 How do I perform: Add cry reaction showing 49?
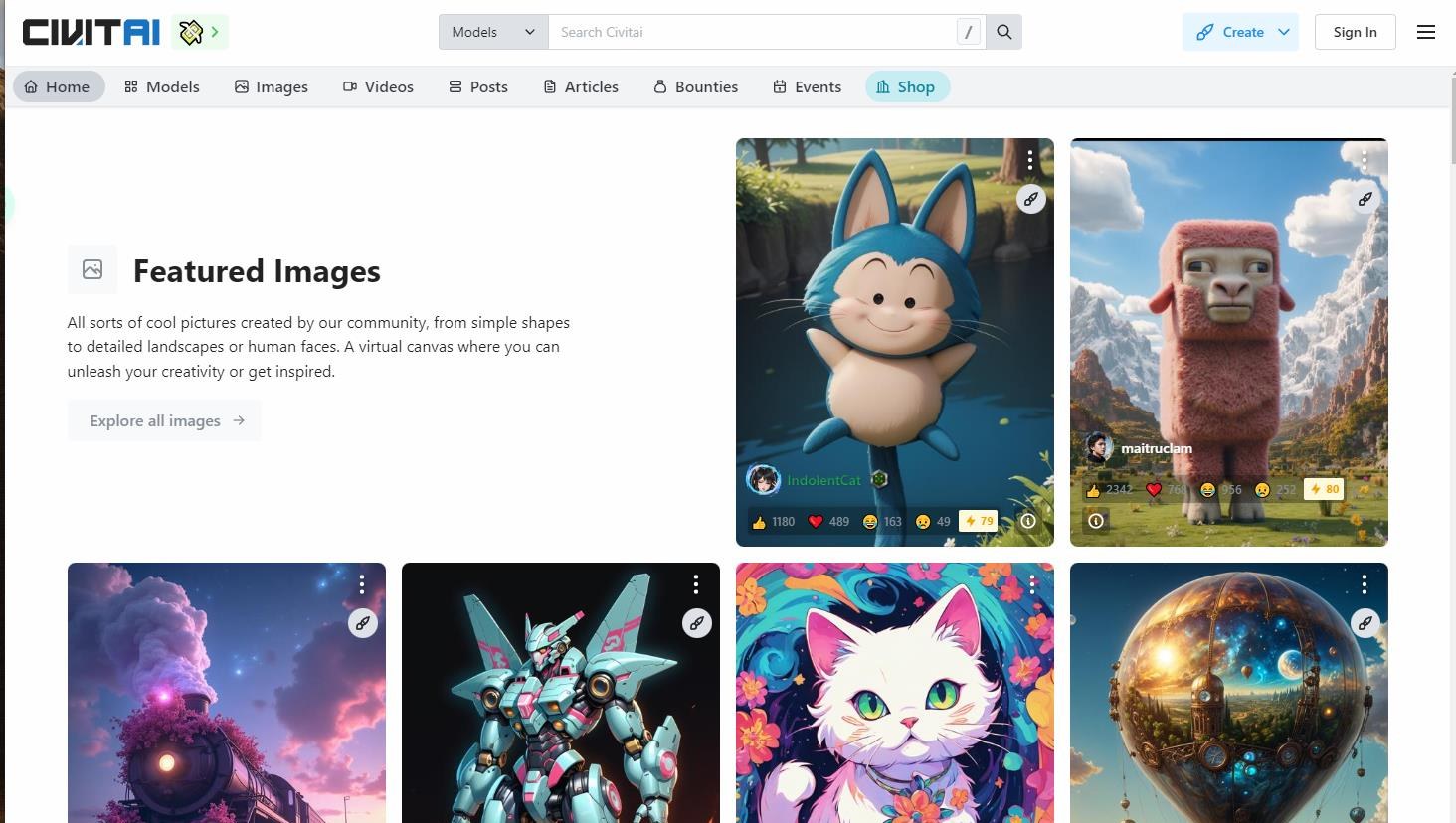point(933,521)
